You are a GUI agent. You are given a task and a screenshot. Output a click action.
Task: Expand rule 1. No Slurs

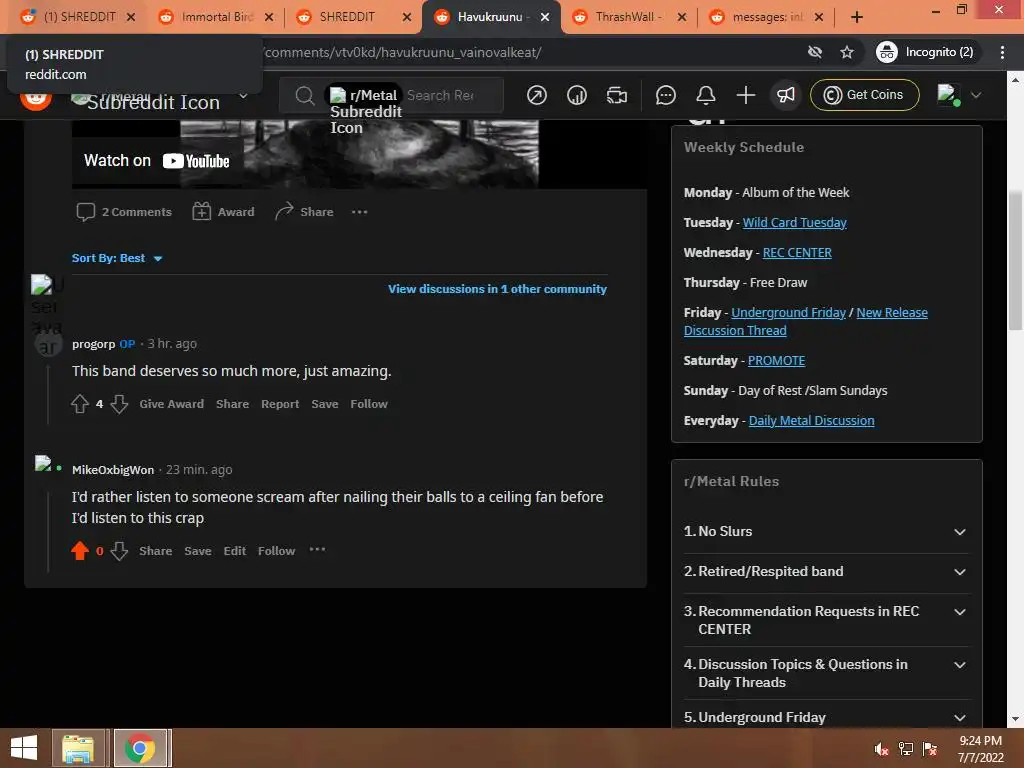point(826,532)
